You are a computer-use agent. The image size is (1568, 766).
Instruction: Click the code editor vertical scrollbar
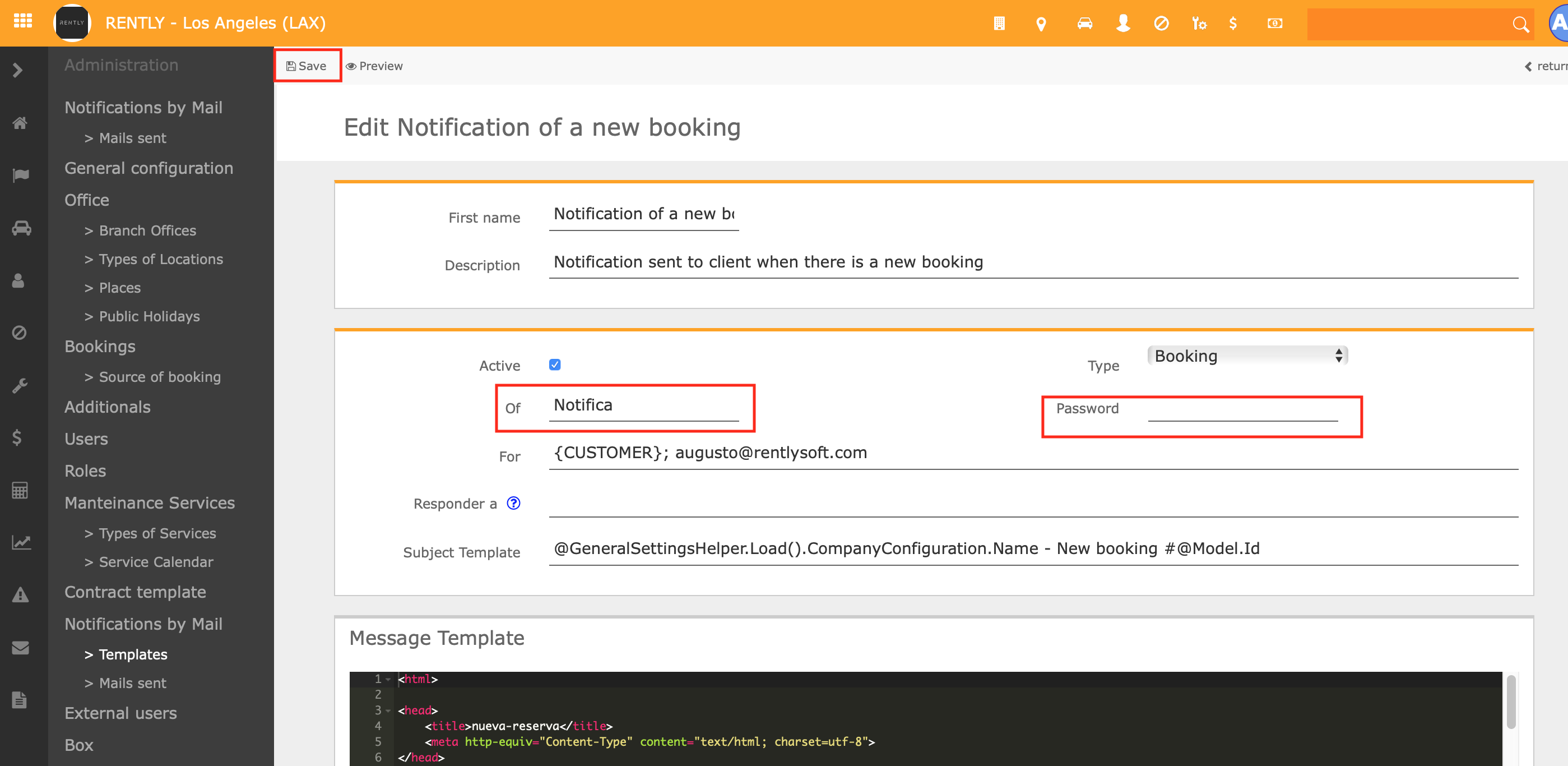point(1511,702)
